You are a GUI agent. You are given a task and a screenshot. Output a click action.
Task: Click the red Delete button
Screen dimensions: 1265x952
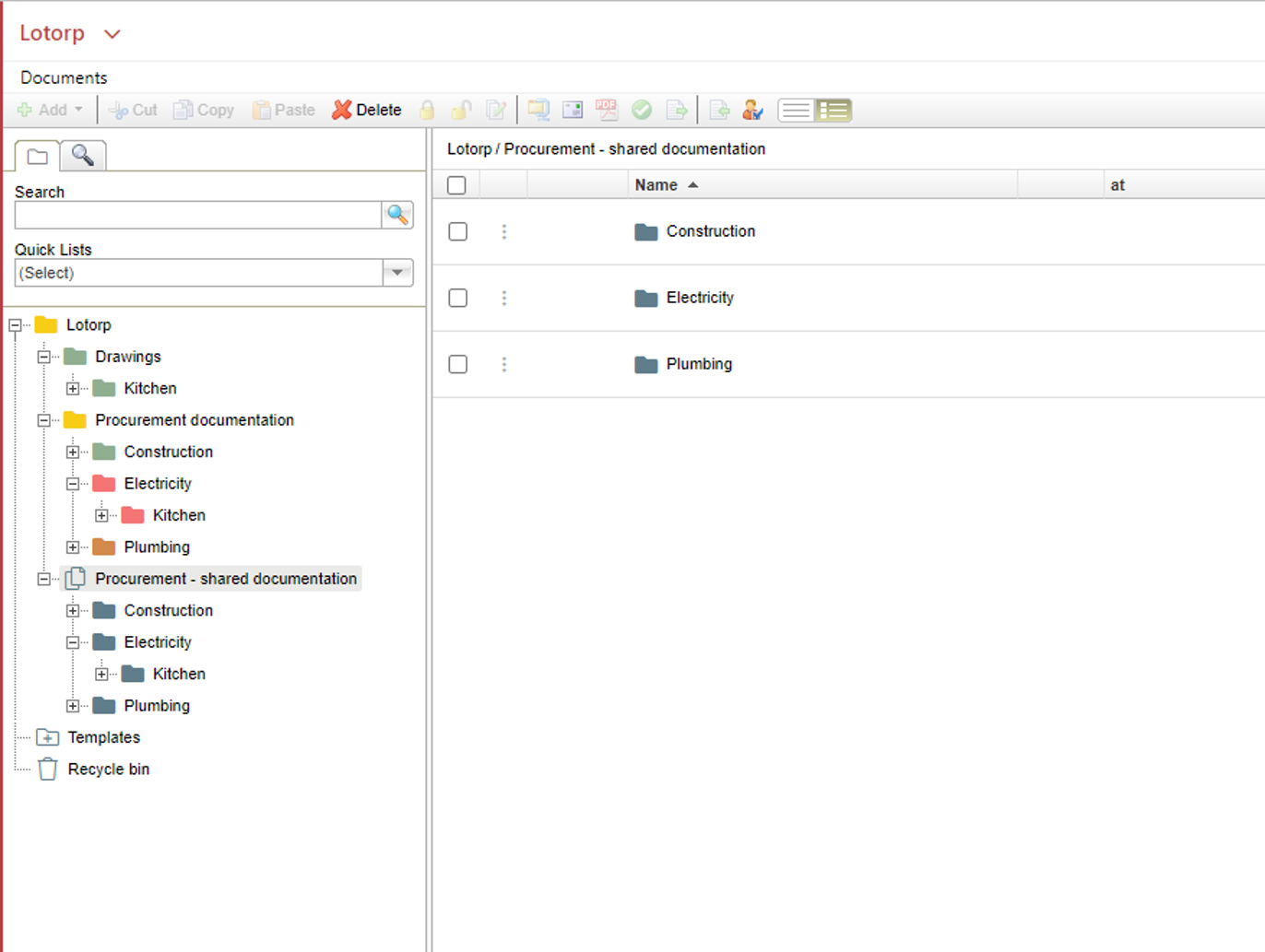367,110
